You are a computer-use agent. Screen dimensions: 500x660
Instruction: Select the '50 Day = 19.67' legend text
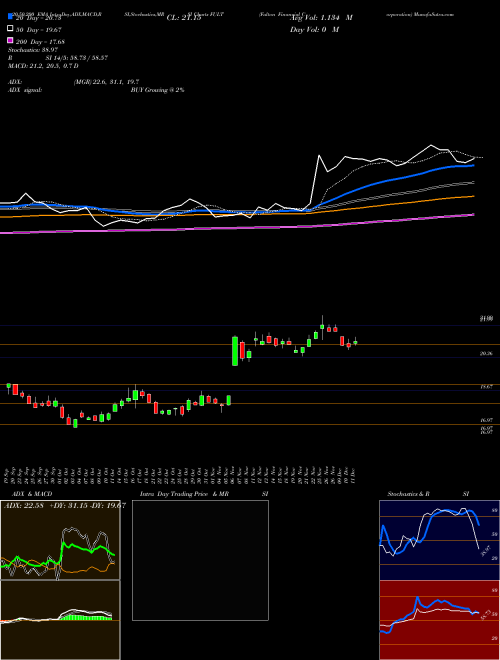[x=38, y=29]
